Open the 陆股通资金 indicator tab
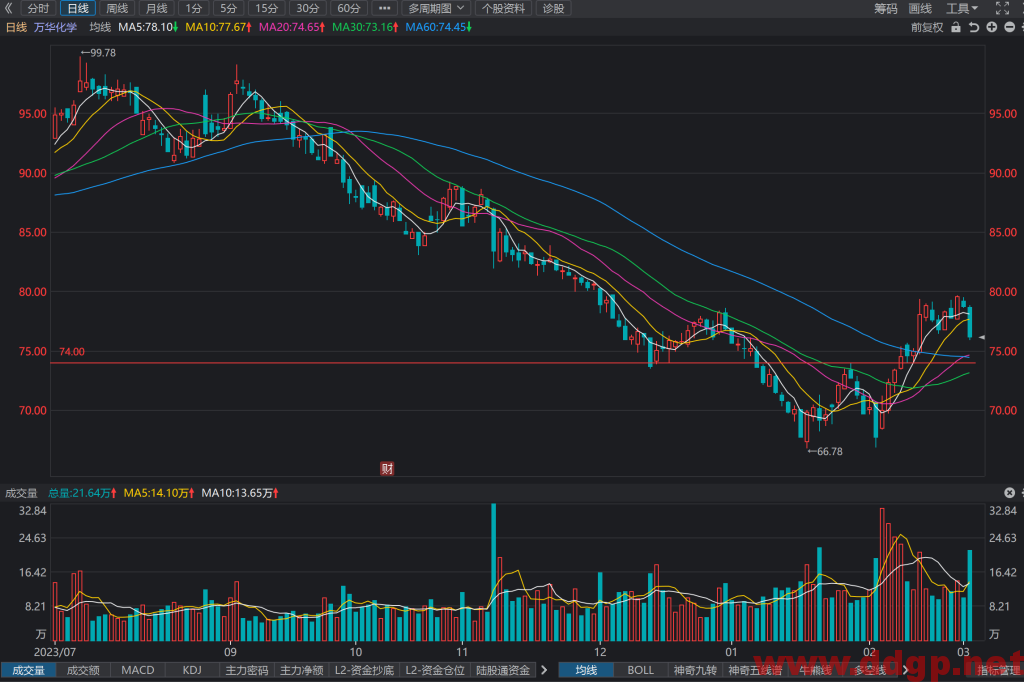This screenshot has width=1024, height=682. (503, 670)
